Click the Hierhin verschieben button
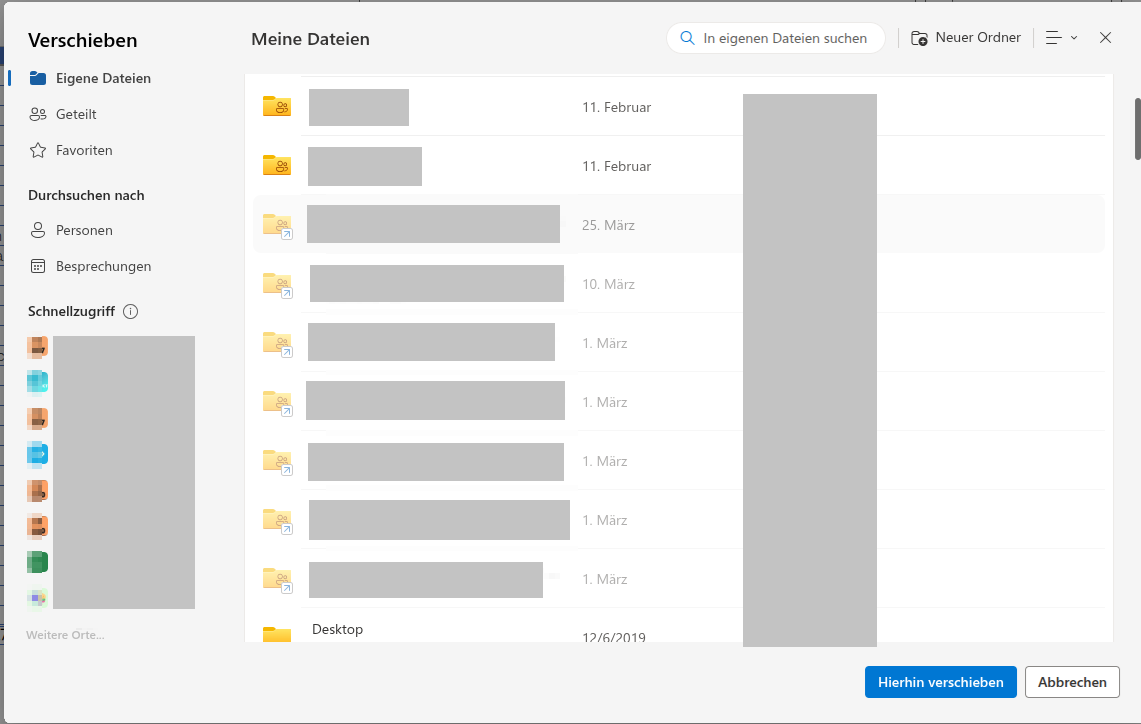 pos(940,682)
